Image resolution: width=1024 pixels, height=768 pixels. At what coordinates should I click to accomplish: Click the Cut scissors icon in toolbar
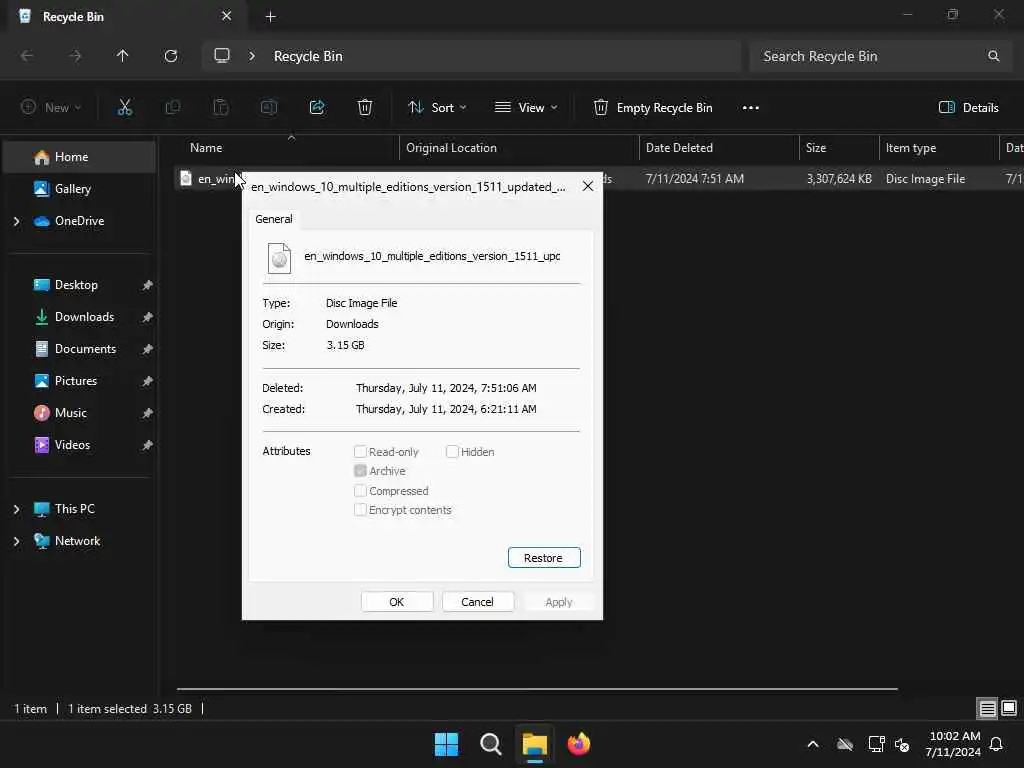(x=124, y=108)
